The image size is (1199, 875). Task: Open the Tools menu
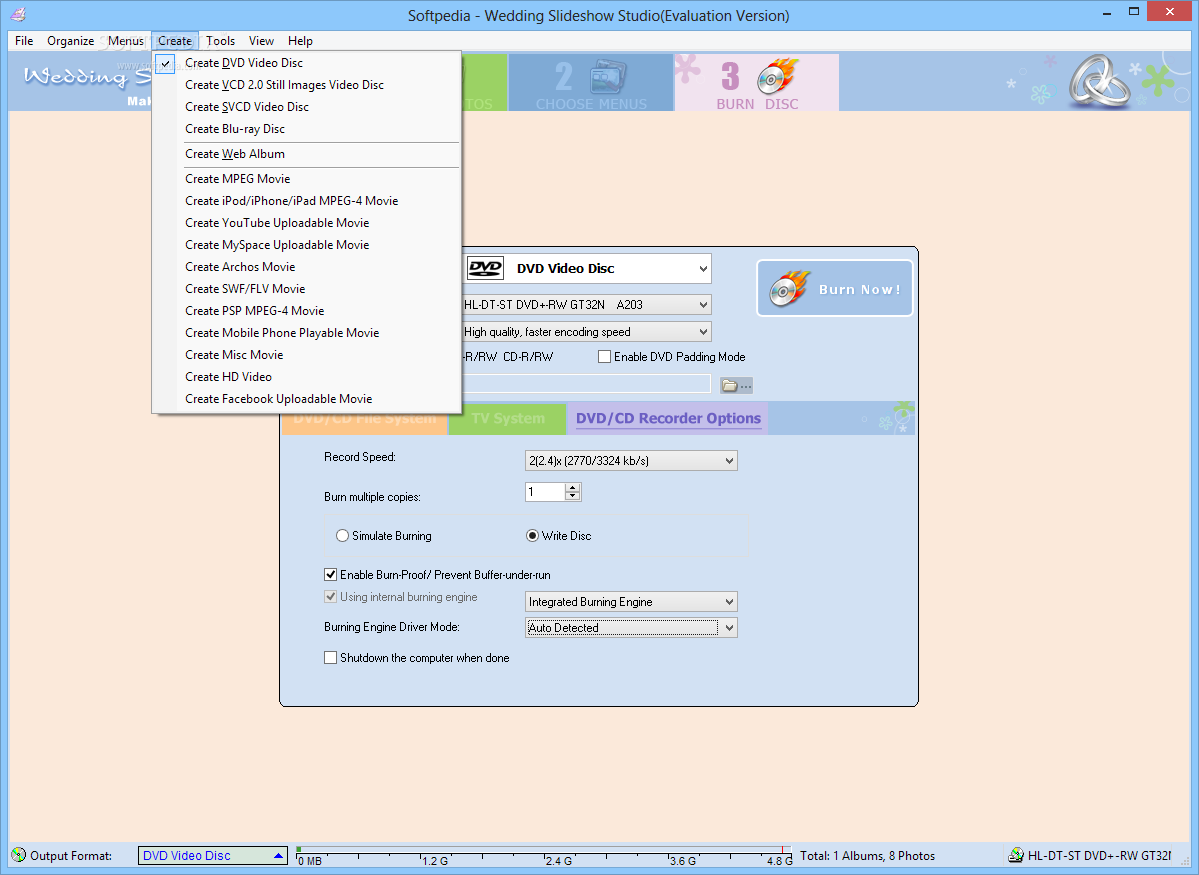tap(220, 41)
